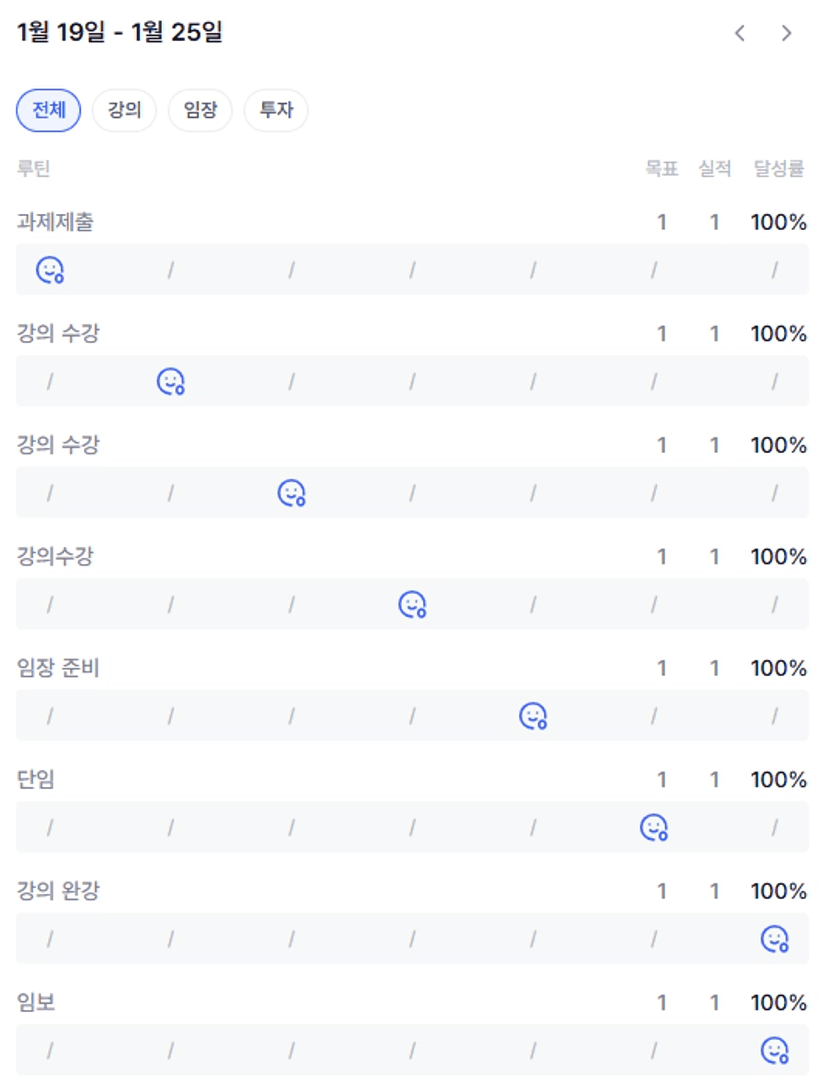The height and width of the screenshot is (1089, 827).
Task: Click the 1월 19일 - 1월 25일 date range
Action: click(120, 33)
